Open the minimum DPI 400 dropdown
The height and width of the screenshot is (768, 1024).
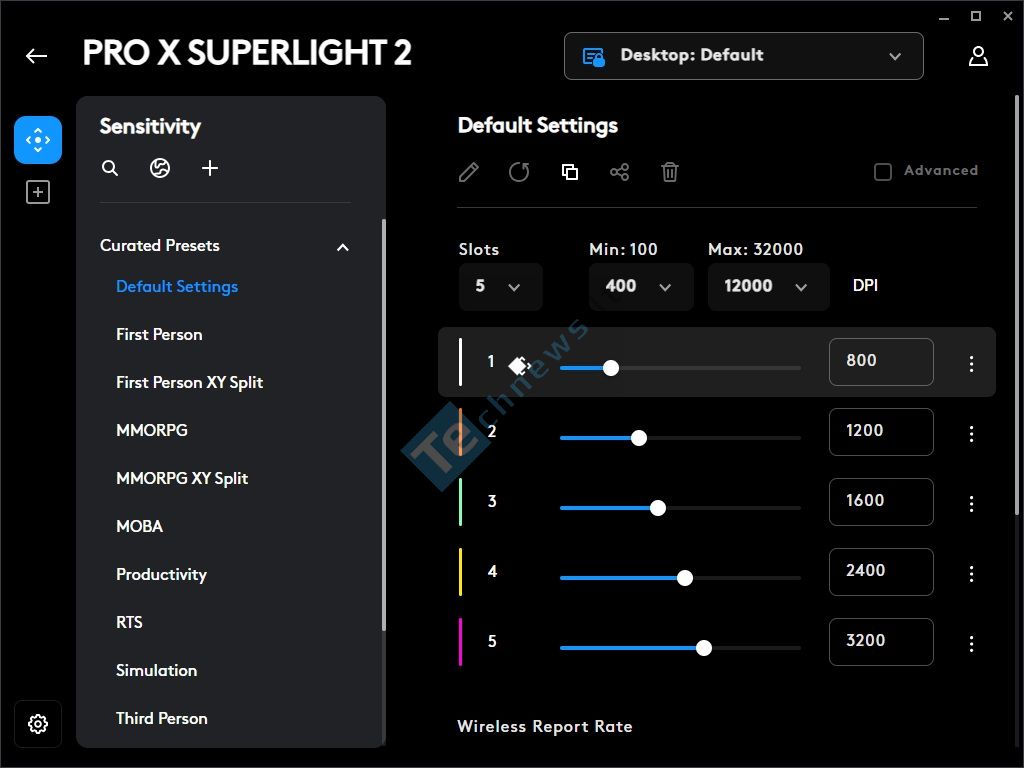point(641,287)
